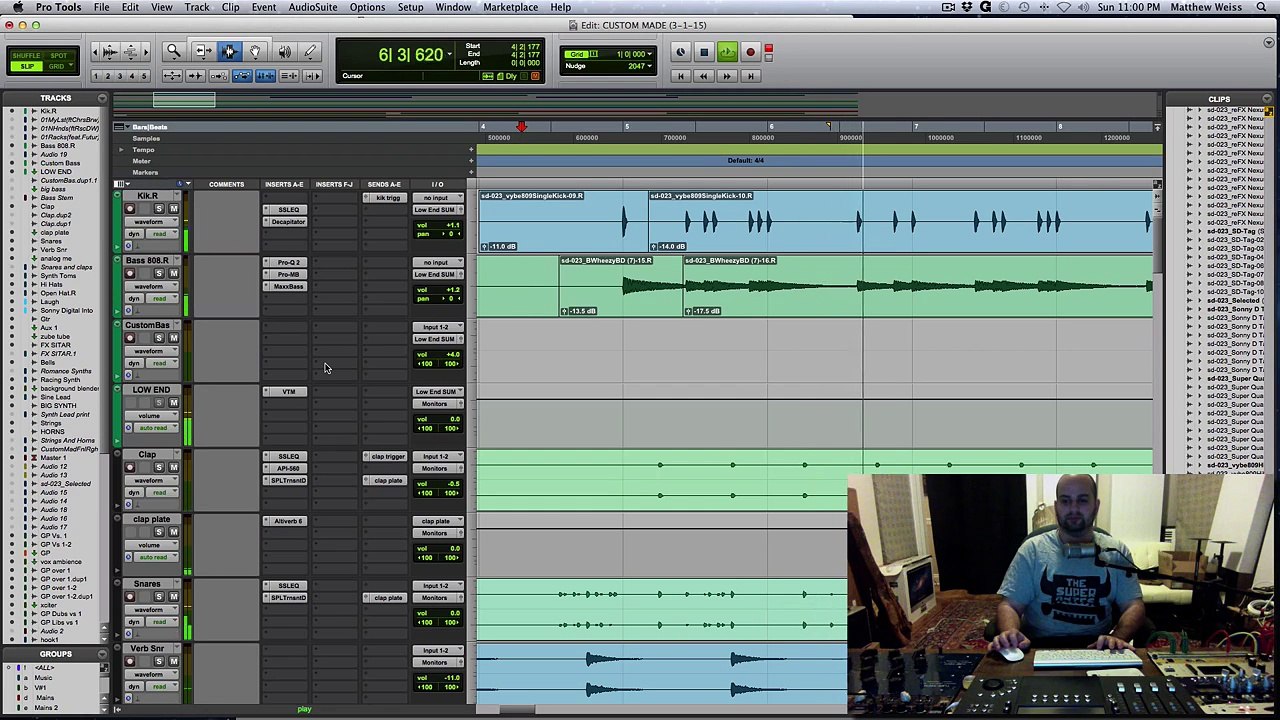Screen dimensions: 1280x720
Task: Open the Marketplace menu
Action: (511, 7)
